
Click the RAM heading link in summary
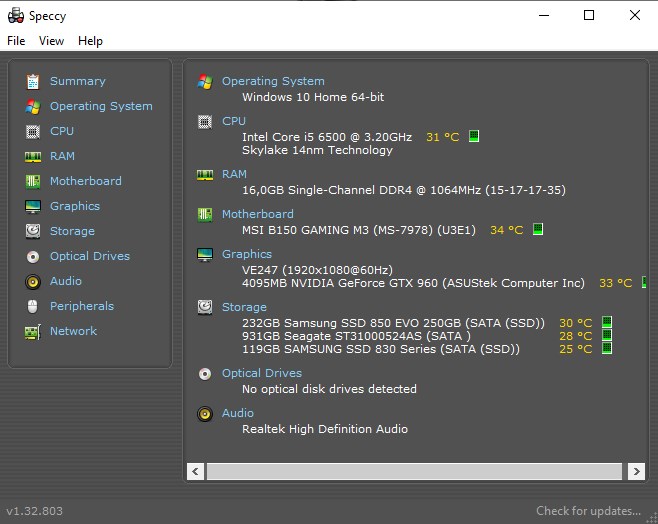(234, 174)
